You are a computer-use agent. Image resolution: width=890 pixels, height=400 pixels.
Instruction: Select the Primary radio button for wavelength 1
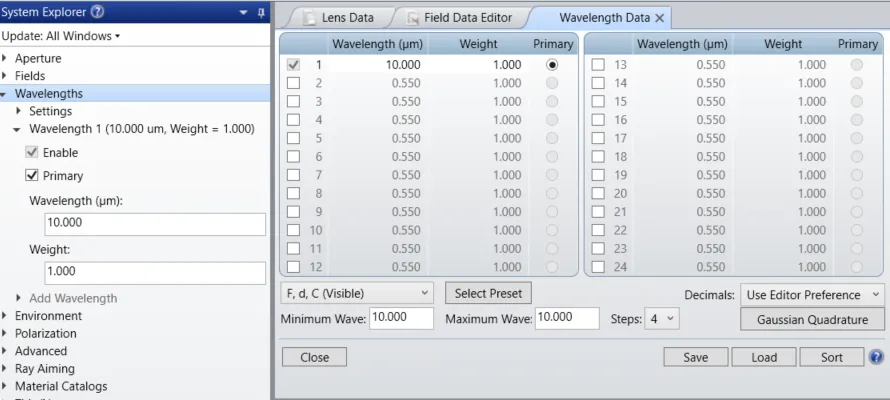552,65
